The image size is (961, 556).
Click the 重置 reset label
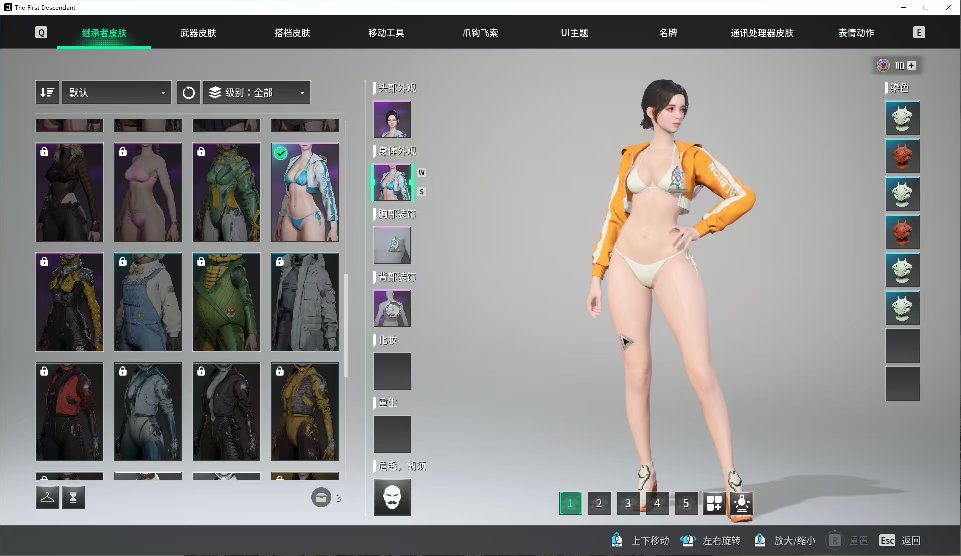point(859,540)
